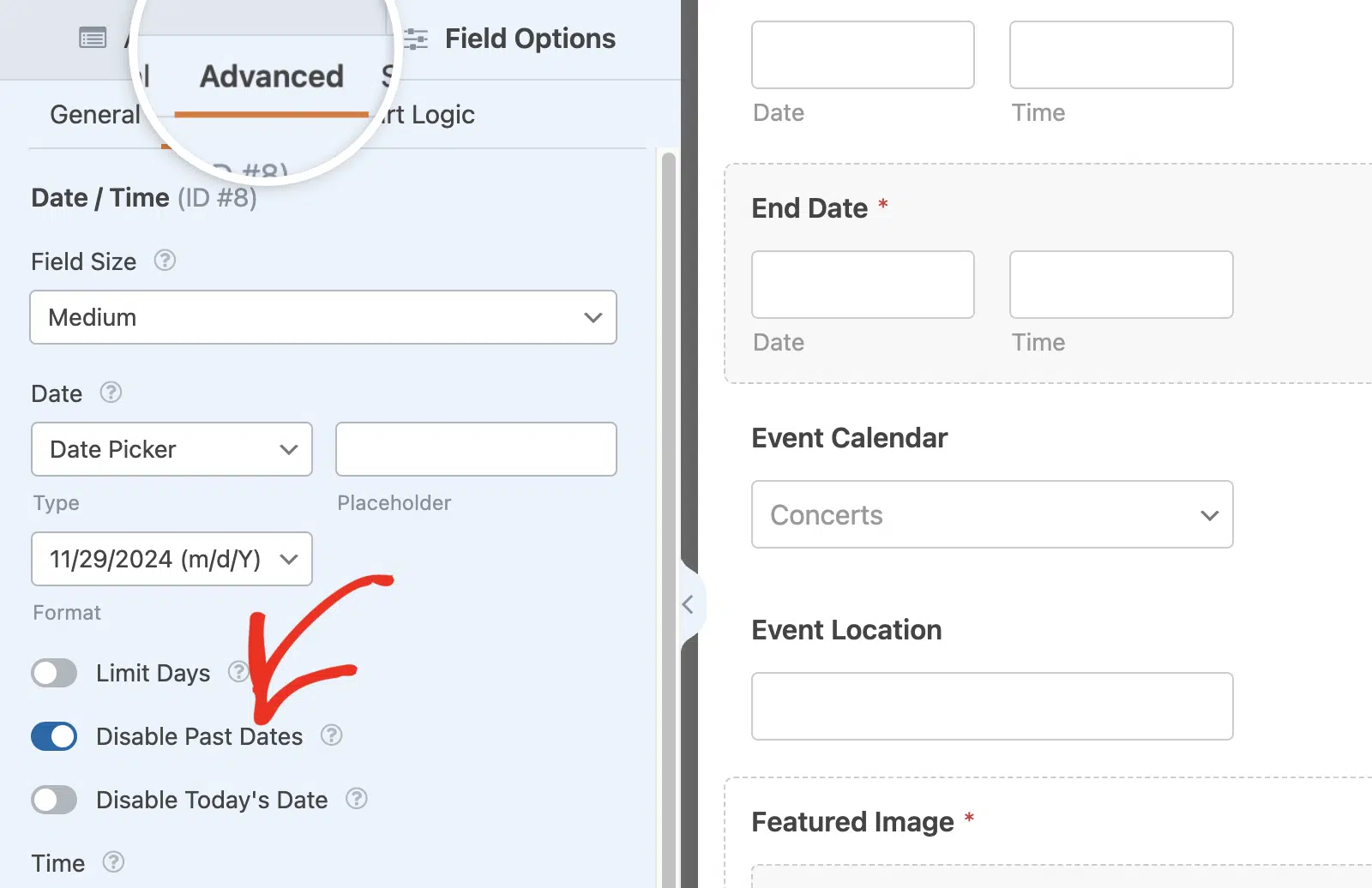The image size is (1372, 888).
Task: Collapse the sidebar with the arrow handle
Action: click(689, 604)
